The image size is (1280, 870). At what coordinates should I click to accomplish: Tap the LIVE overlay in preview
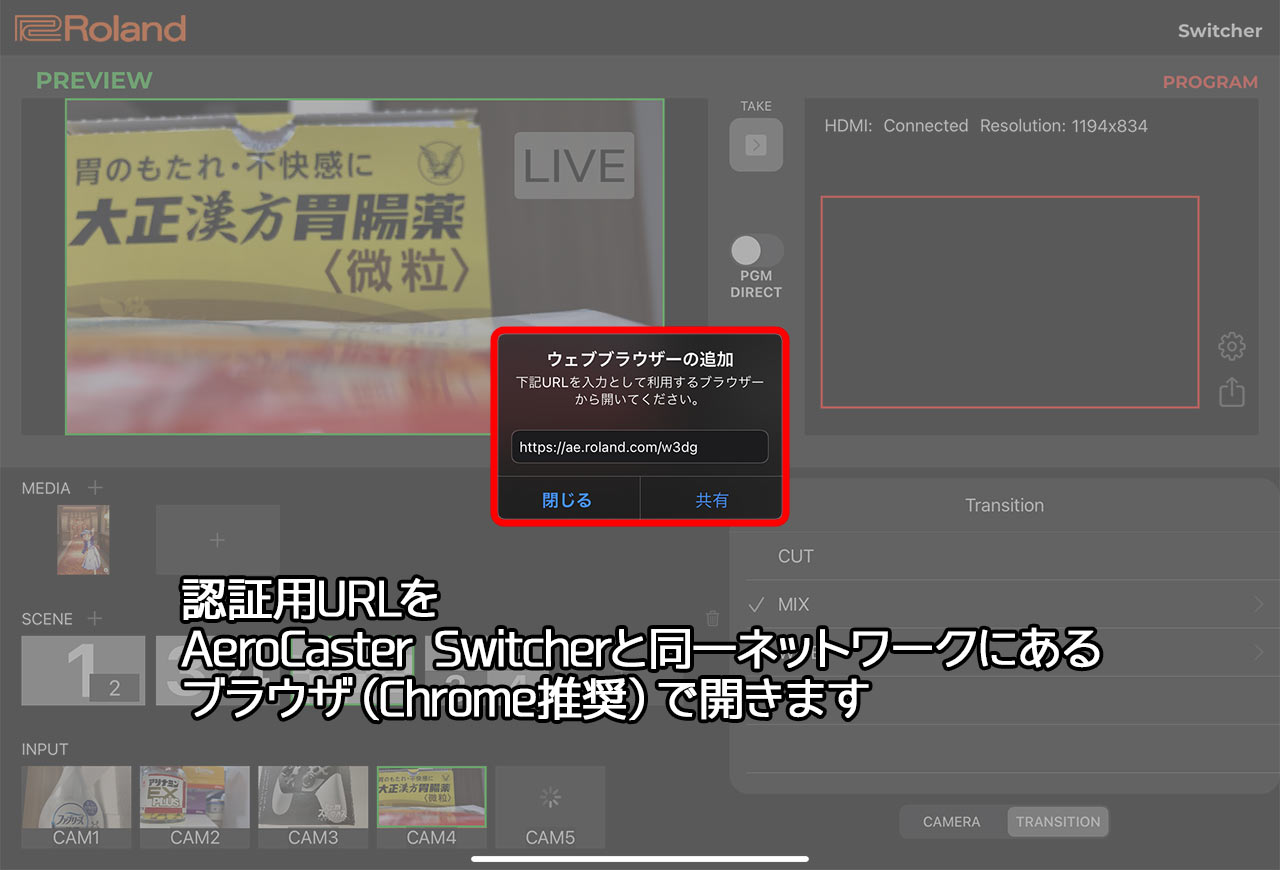pos(575,166)
